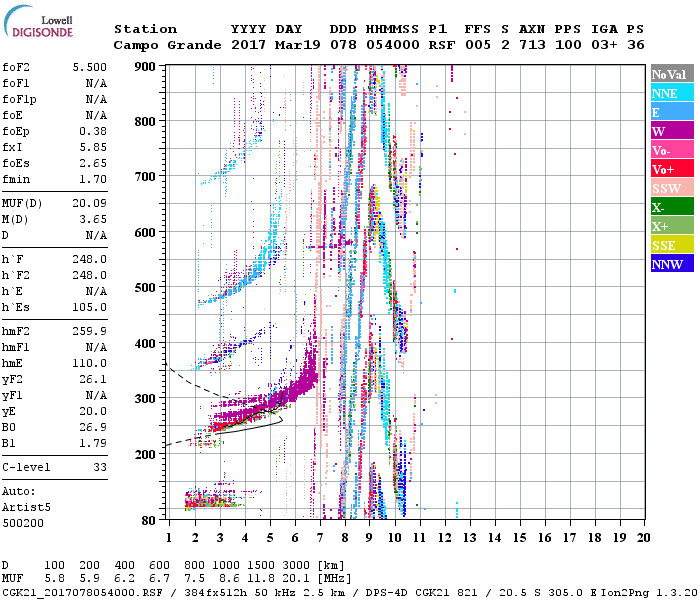
Task: Select the SSE yellow legend swatch
Action: (x=671, y=245)
